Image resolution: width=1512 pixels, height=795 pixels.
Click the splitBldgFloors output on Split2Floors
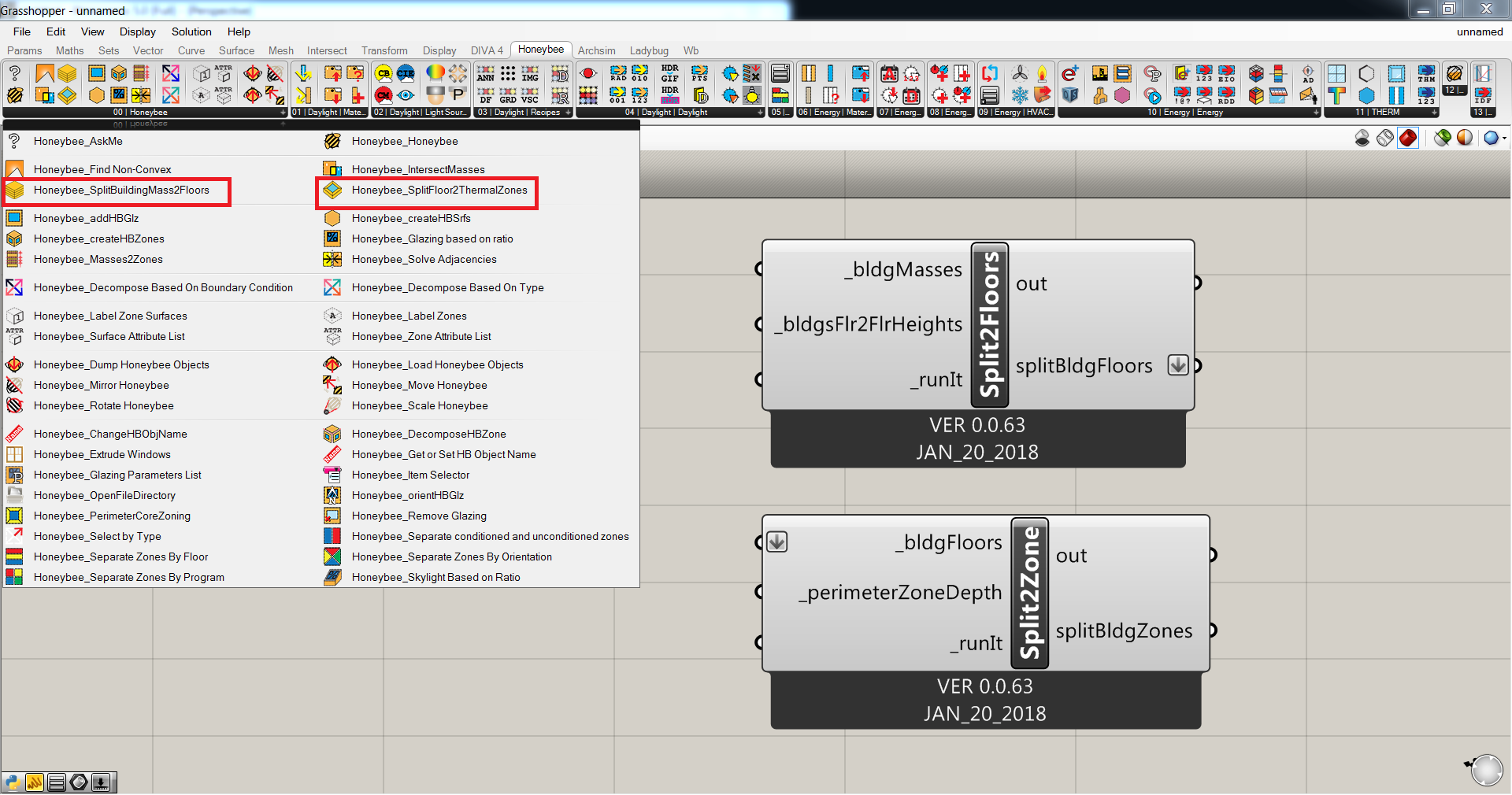1084,366
